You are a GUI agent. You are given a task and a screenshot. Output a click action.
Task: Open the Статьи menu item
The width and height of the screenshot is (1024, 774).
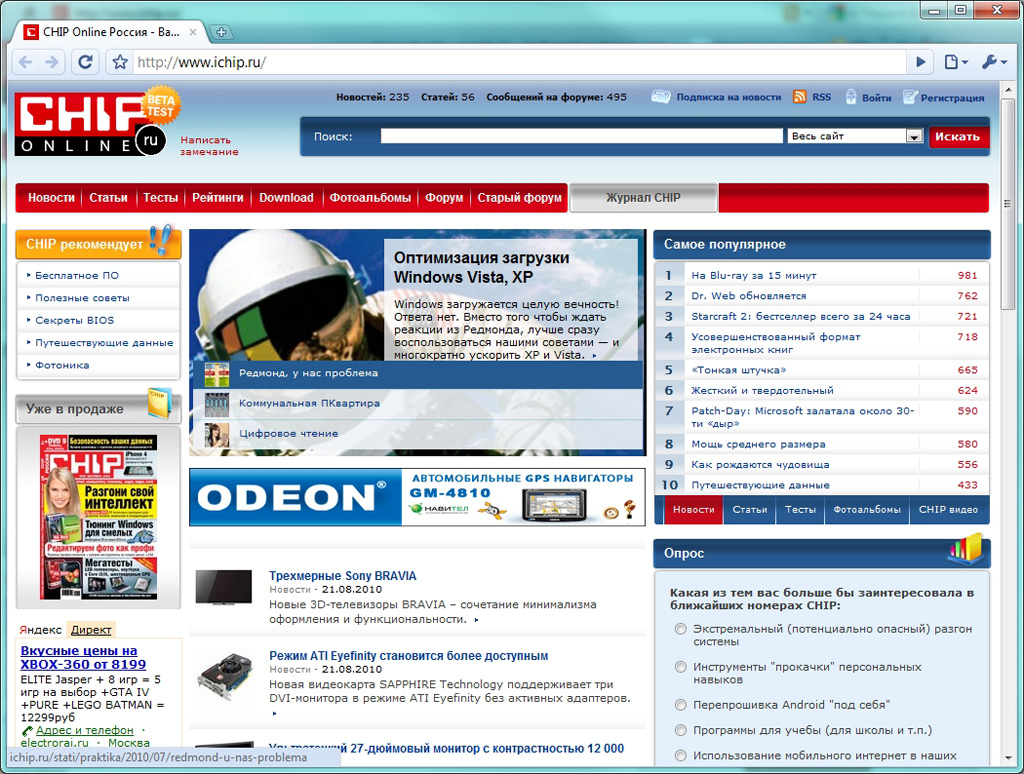[108, 198]
